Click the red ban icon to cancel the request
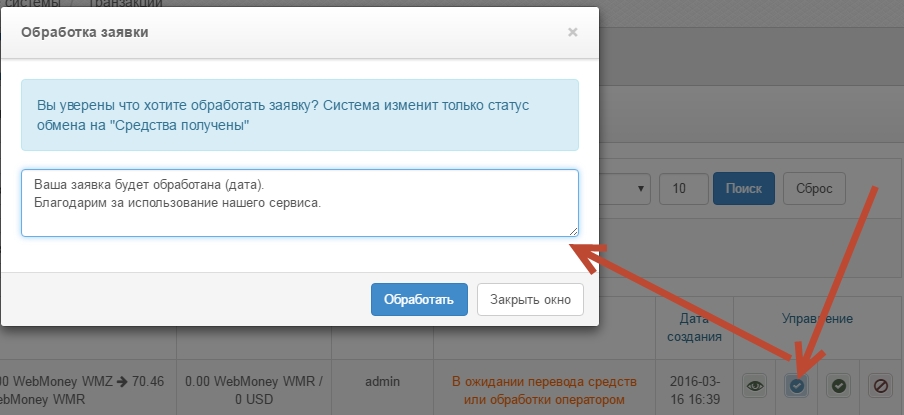Screen dimensions: 904x415 tap(881, 385)
